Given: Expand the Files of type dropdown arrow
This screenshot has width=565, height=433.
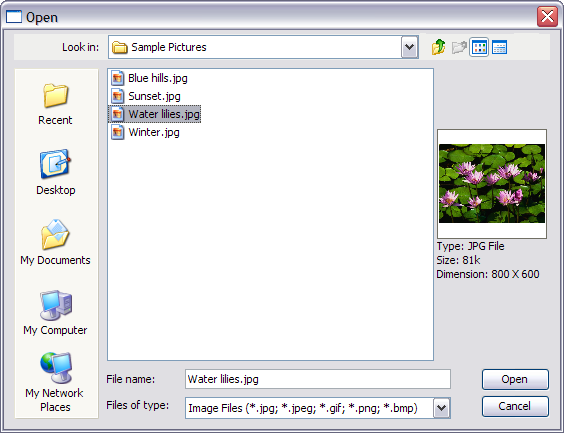Looking at the screenshot, I should click(442, 408).
